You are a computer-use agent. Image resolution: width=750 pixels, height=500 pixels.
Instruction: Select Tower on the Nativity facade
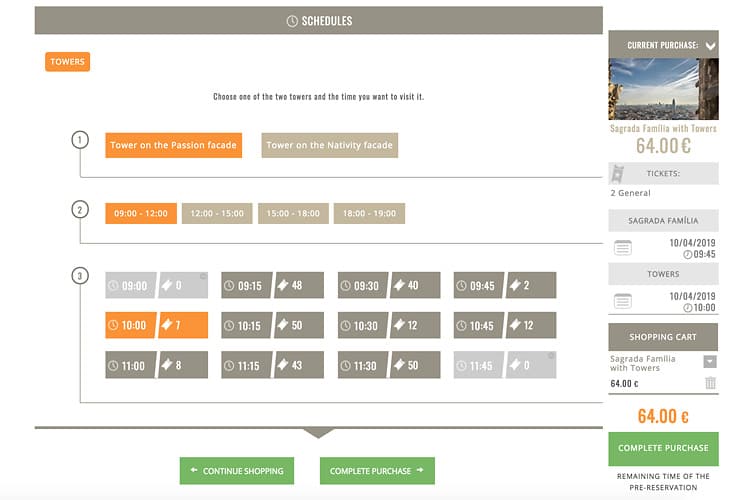(329, 145)
